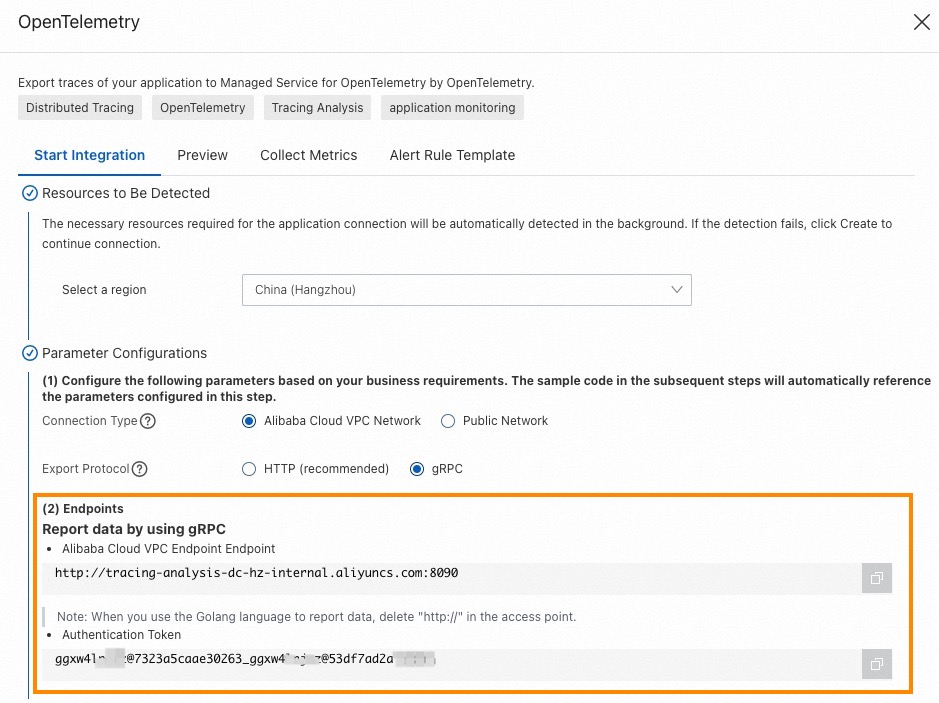Click the OpenTelemetry dialog title
The width and height of the screenshot is (939, 703).
coord(79,22)
